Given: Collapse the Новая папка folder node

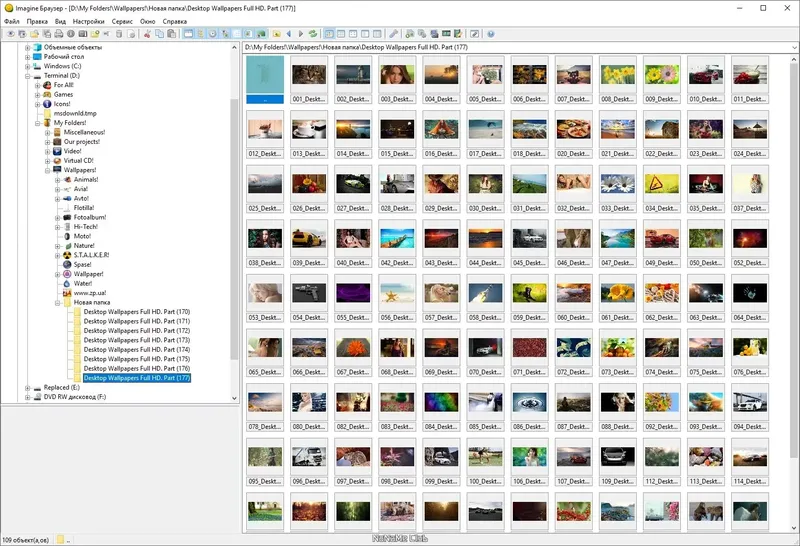Looking at the screenshot, I should tap(57, 303).
